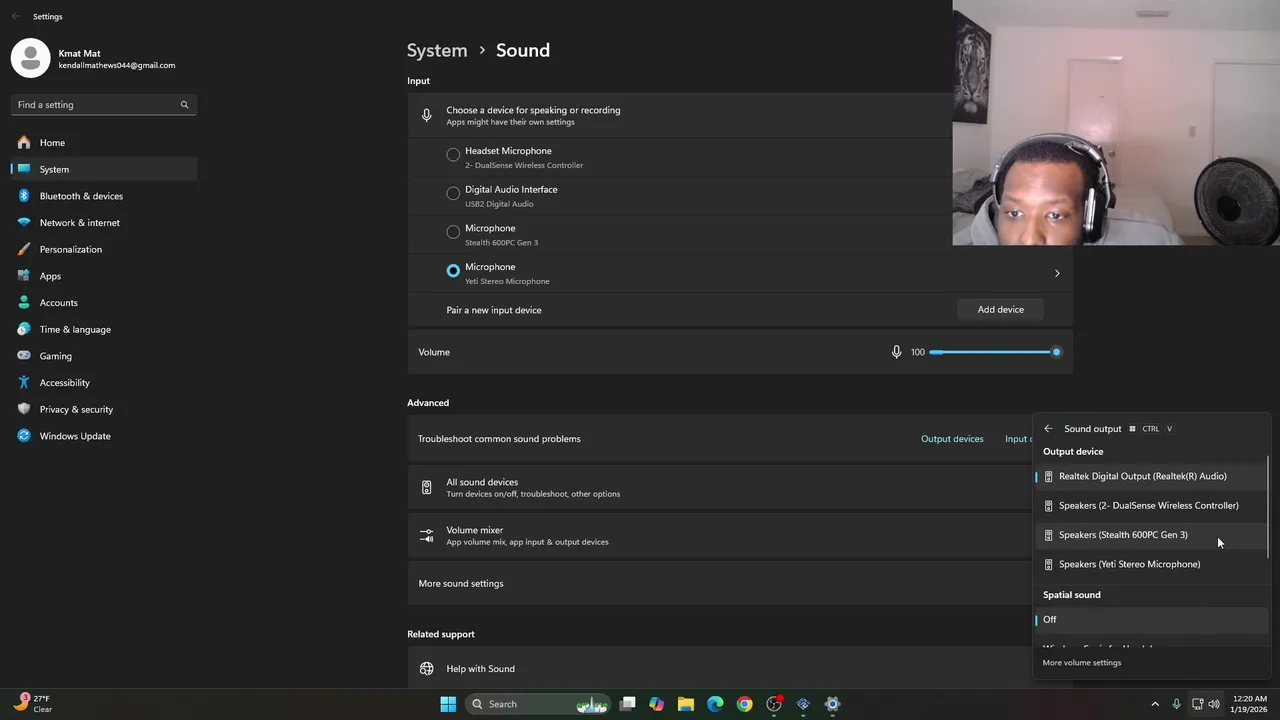Choose Speakers Yeti Stereo Microphone output
Screen dimensions: 1280x720
(x=1151, y=564)
